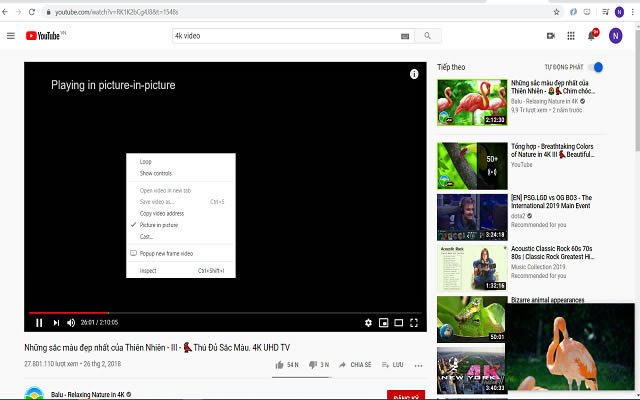Skip to the next video
This screenshot has width=640, height=400.
click(x=55, y=322)
